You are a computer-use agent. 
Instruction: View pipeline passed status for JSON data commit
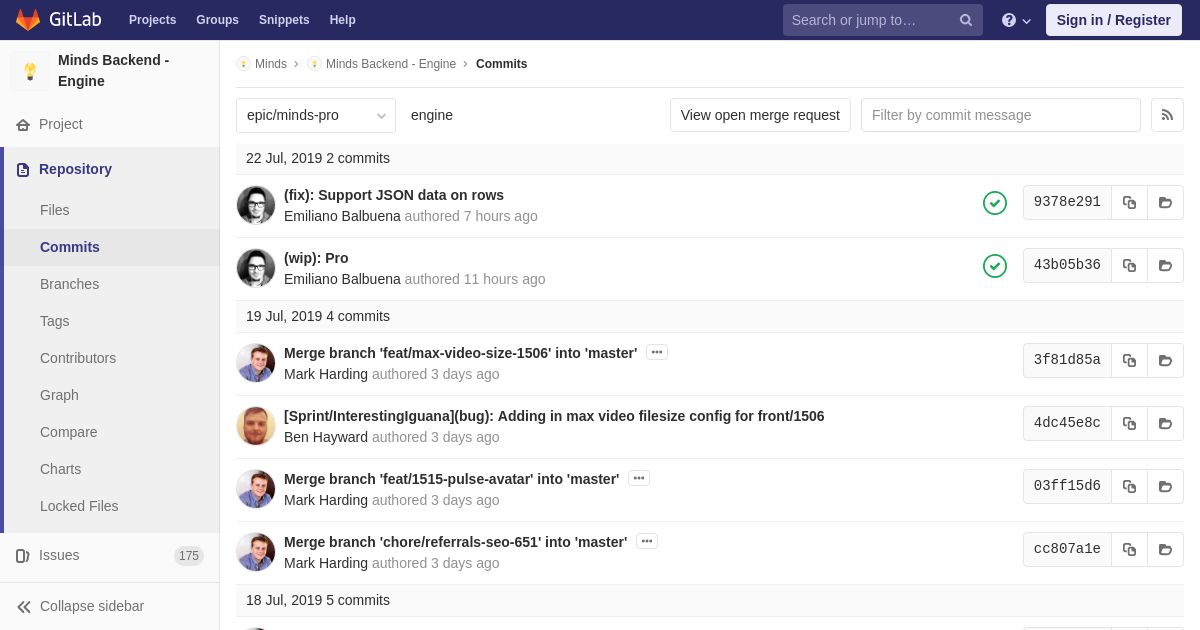(995, 203)
